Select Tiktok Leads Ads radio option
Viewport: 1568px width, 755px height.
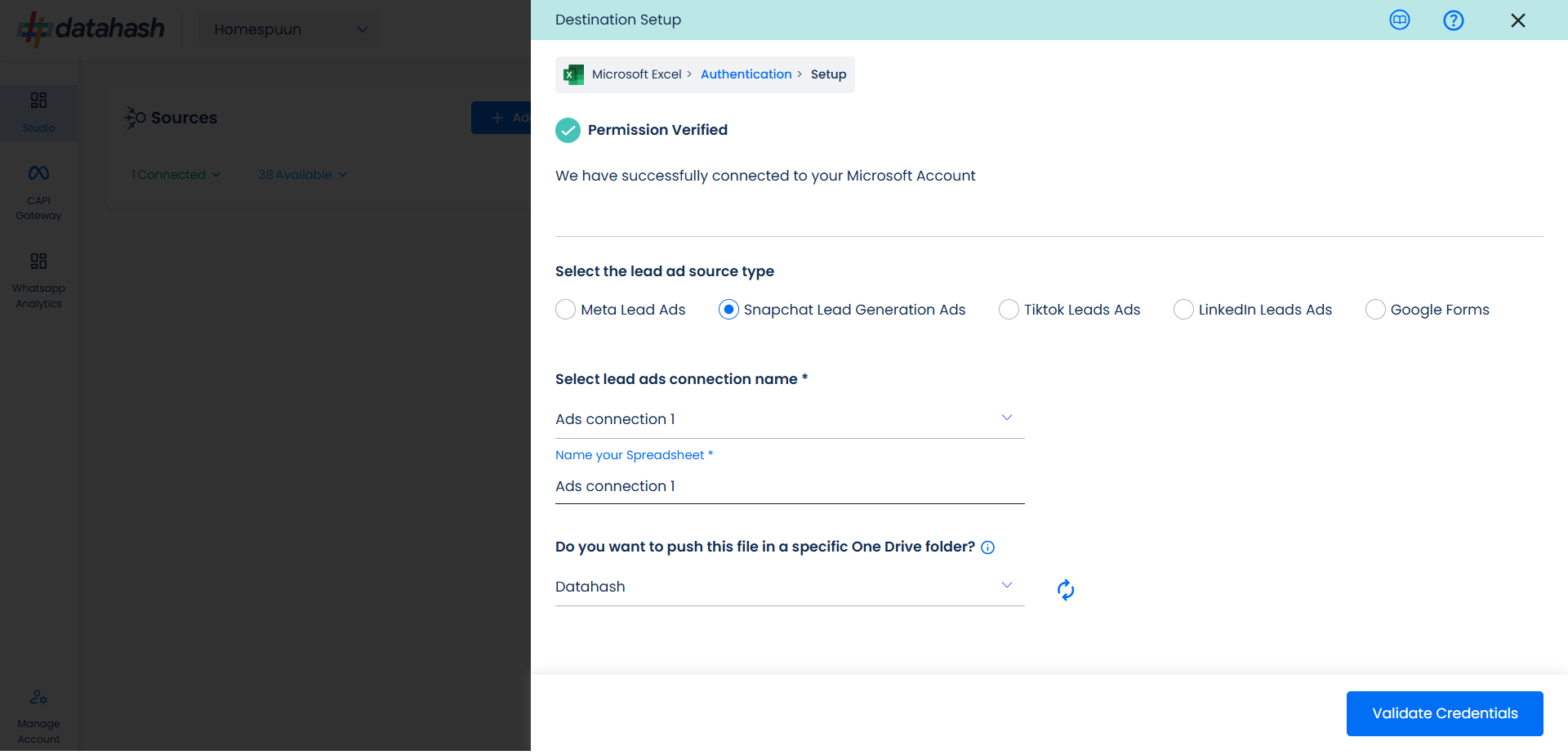1009,310
